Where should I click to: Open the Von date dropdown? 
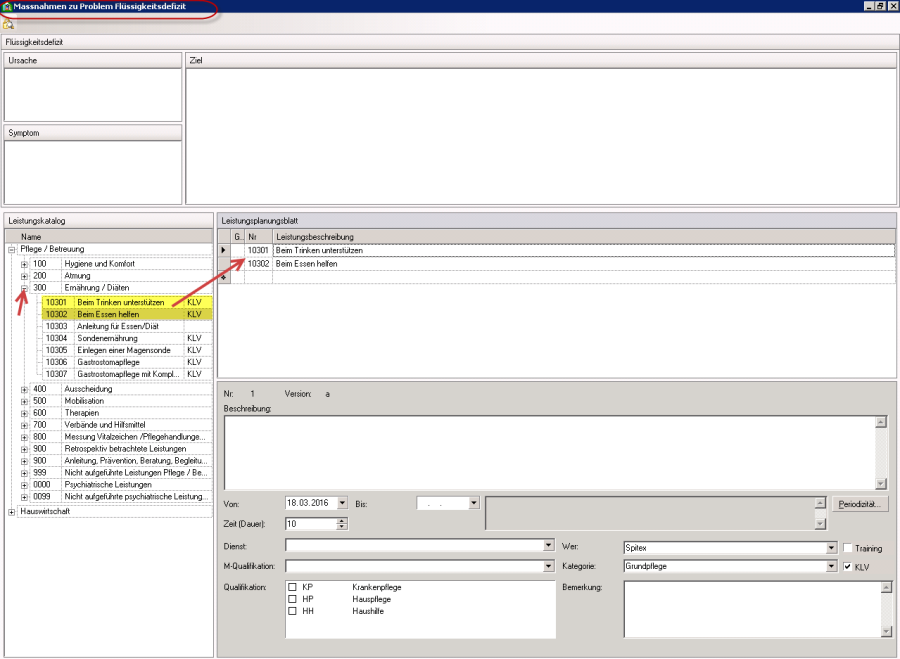343,503
